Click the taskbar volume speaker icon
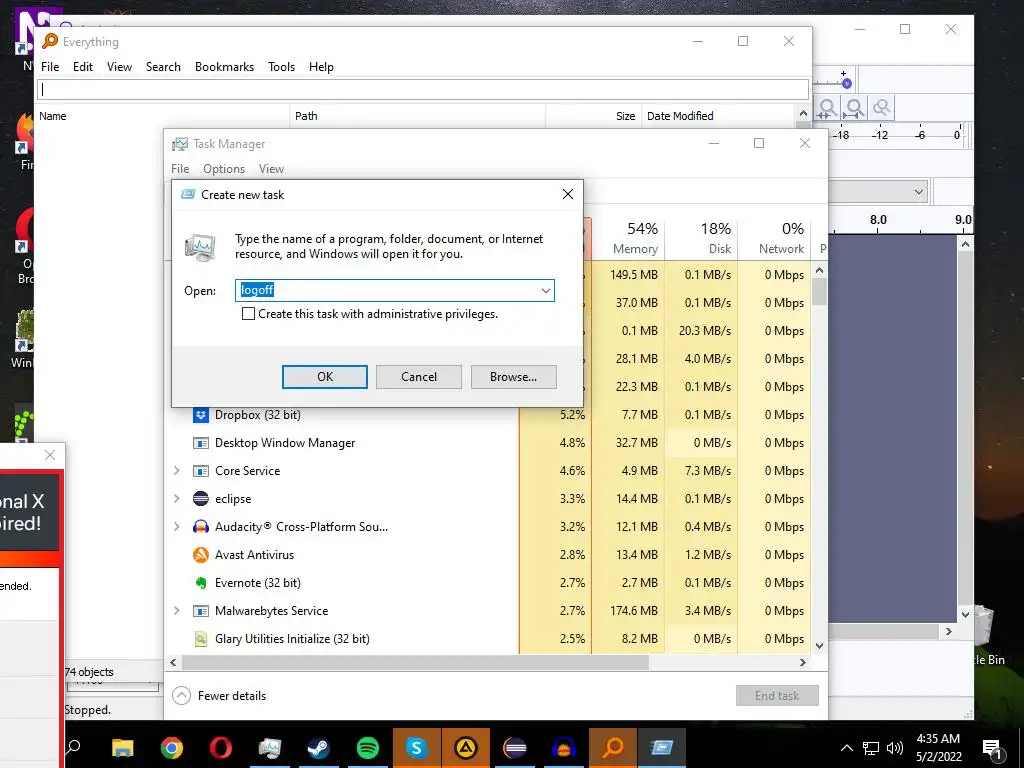1024x768 pixels. [895, 748]
